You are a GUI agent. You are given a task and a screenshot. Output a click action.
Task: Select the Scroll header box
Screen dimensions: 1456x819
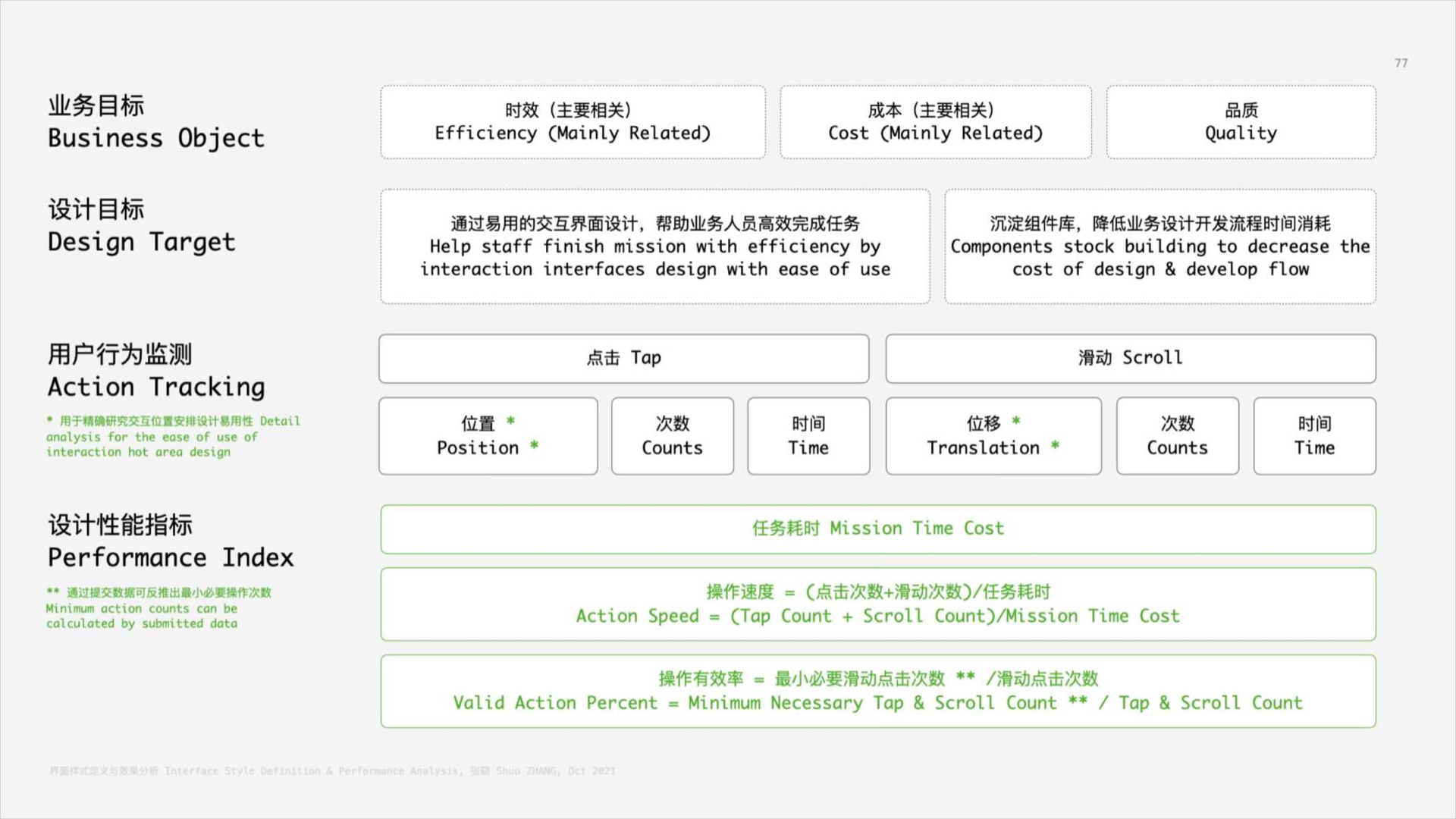click(1130, 358)
